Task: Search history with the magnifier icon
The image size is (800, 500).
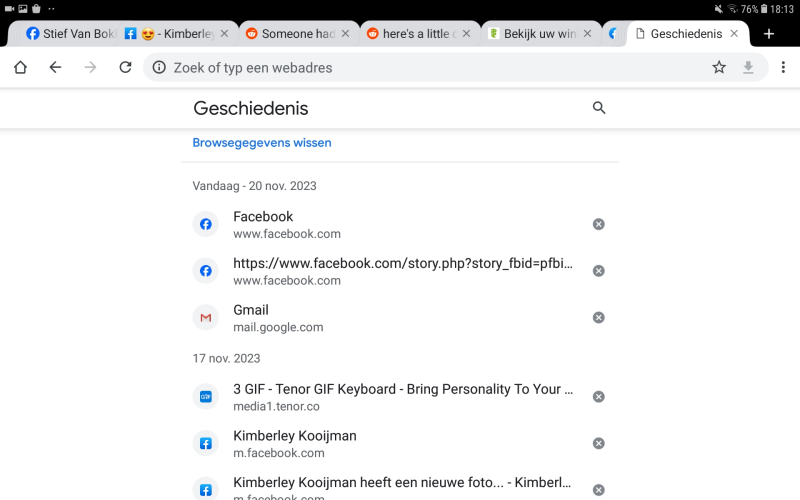Action: [599, 108]
